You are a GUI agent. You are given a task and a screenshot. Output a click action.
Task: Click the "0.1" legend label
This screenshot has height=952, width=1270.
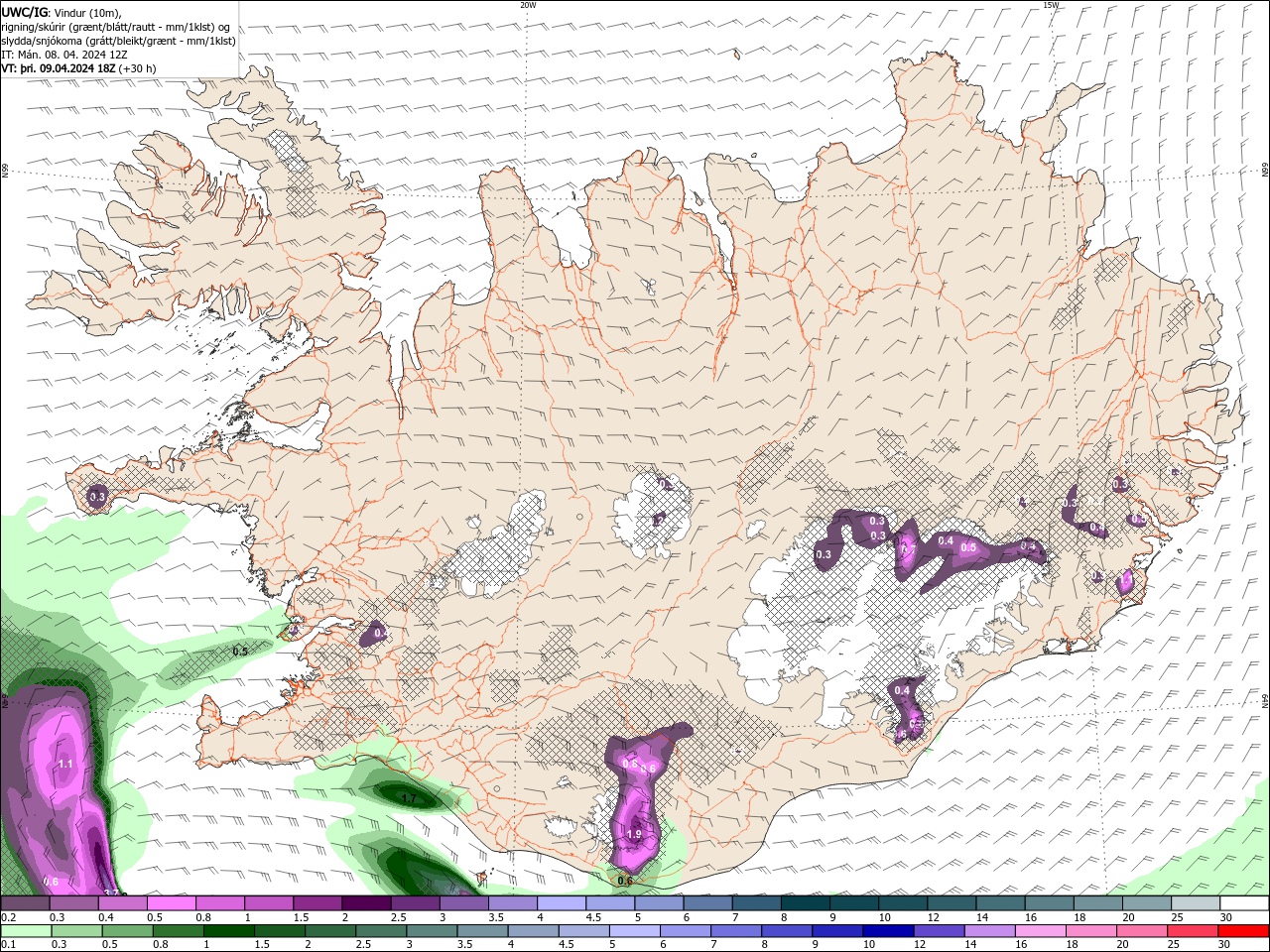tap(8, 944)
